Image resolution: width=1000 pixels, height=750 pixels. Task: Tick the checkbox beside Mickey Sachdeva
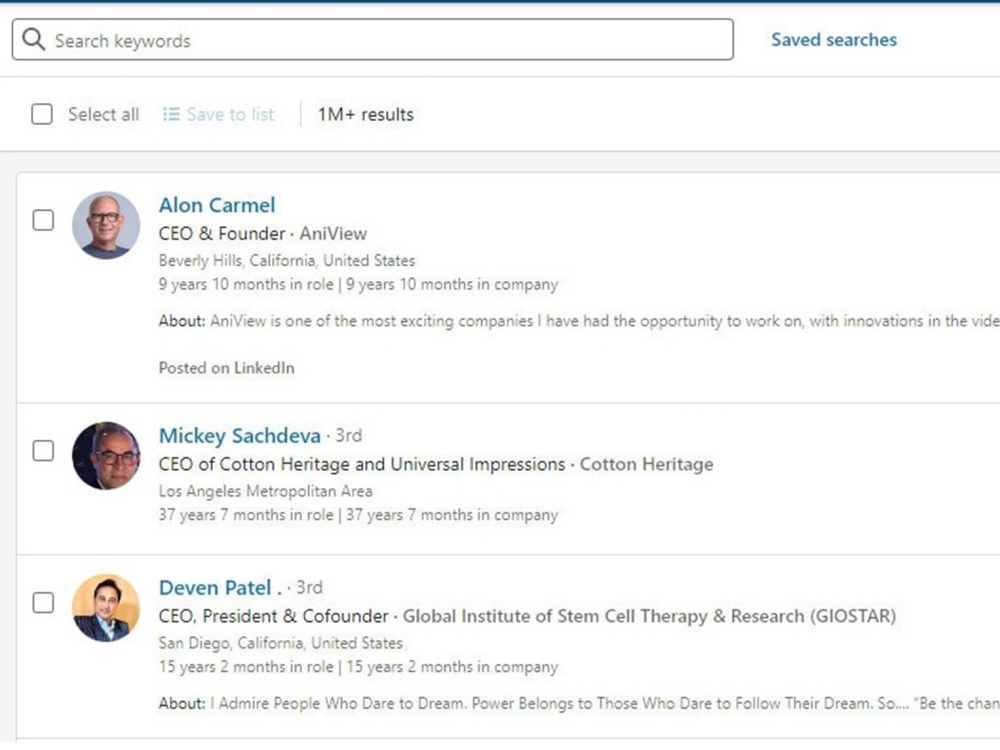click(43, 450)
